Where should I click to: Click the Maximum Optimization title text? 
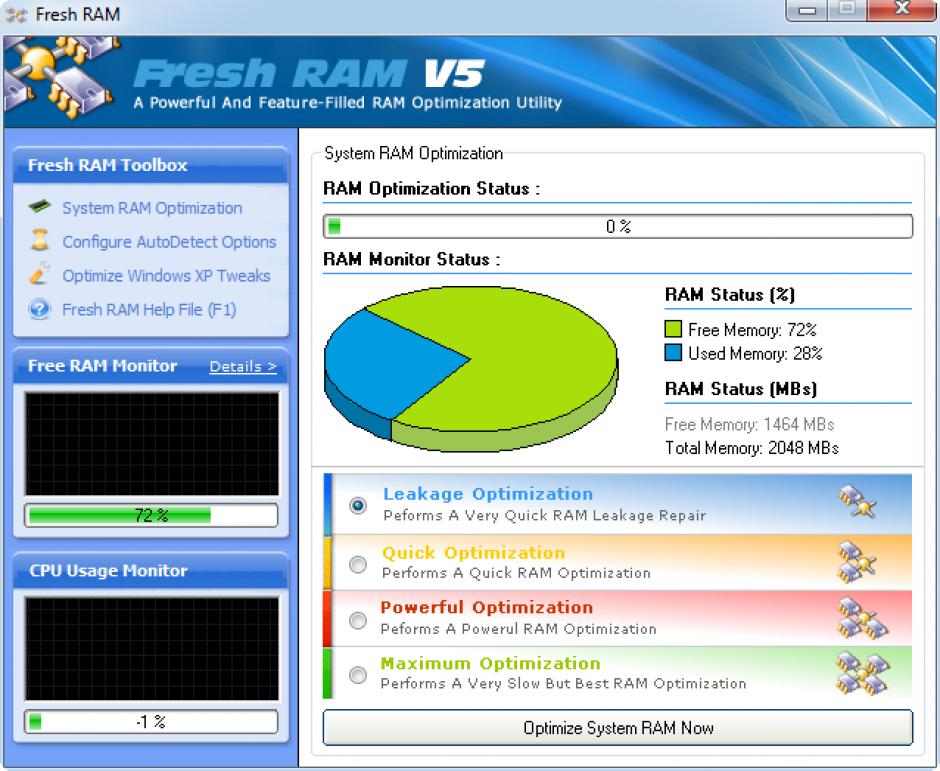[490, 663]
